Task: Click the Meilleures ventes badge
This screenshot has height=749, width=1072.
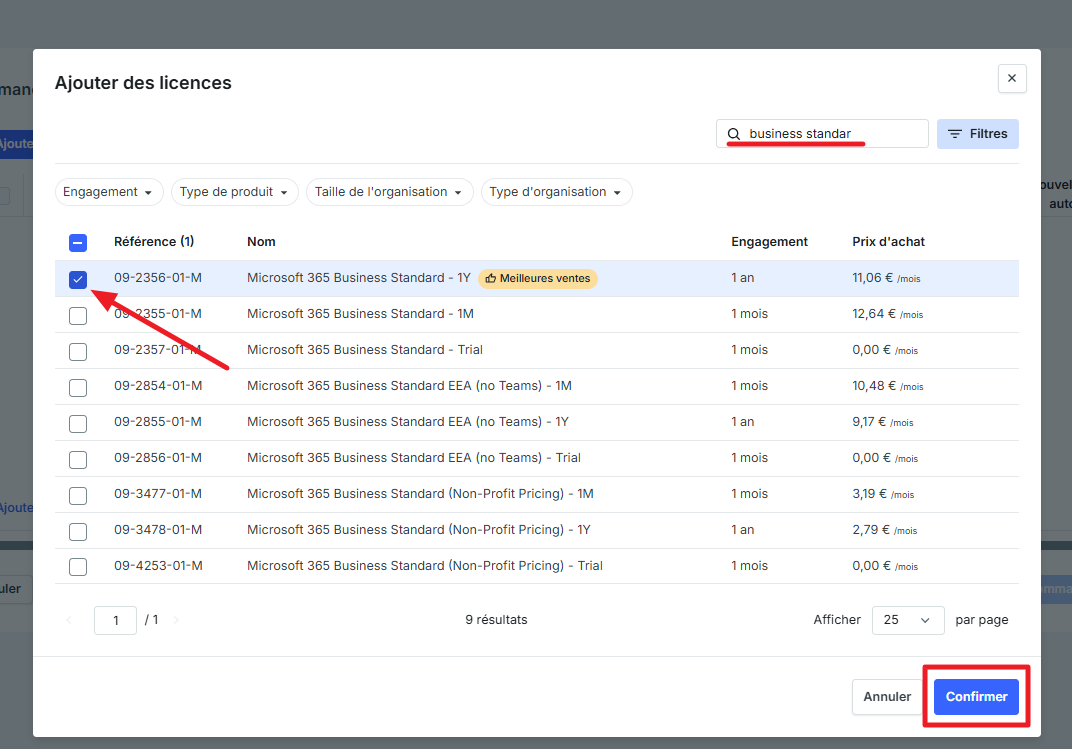Action: pyautogui.click(x=537, y=278)
